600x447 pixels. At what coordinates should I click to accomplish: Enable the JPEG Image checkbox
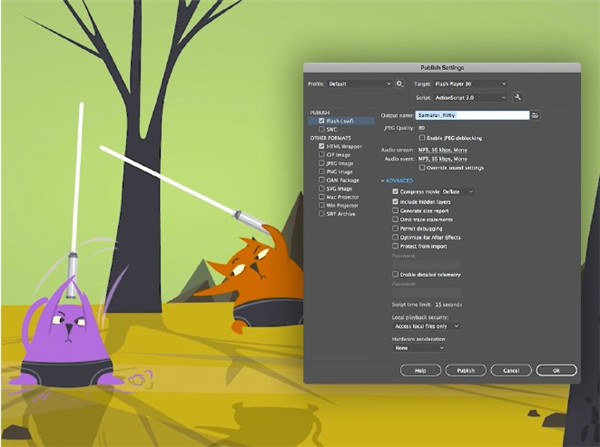coord(321,163)
